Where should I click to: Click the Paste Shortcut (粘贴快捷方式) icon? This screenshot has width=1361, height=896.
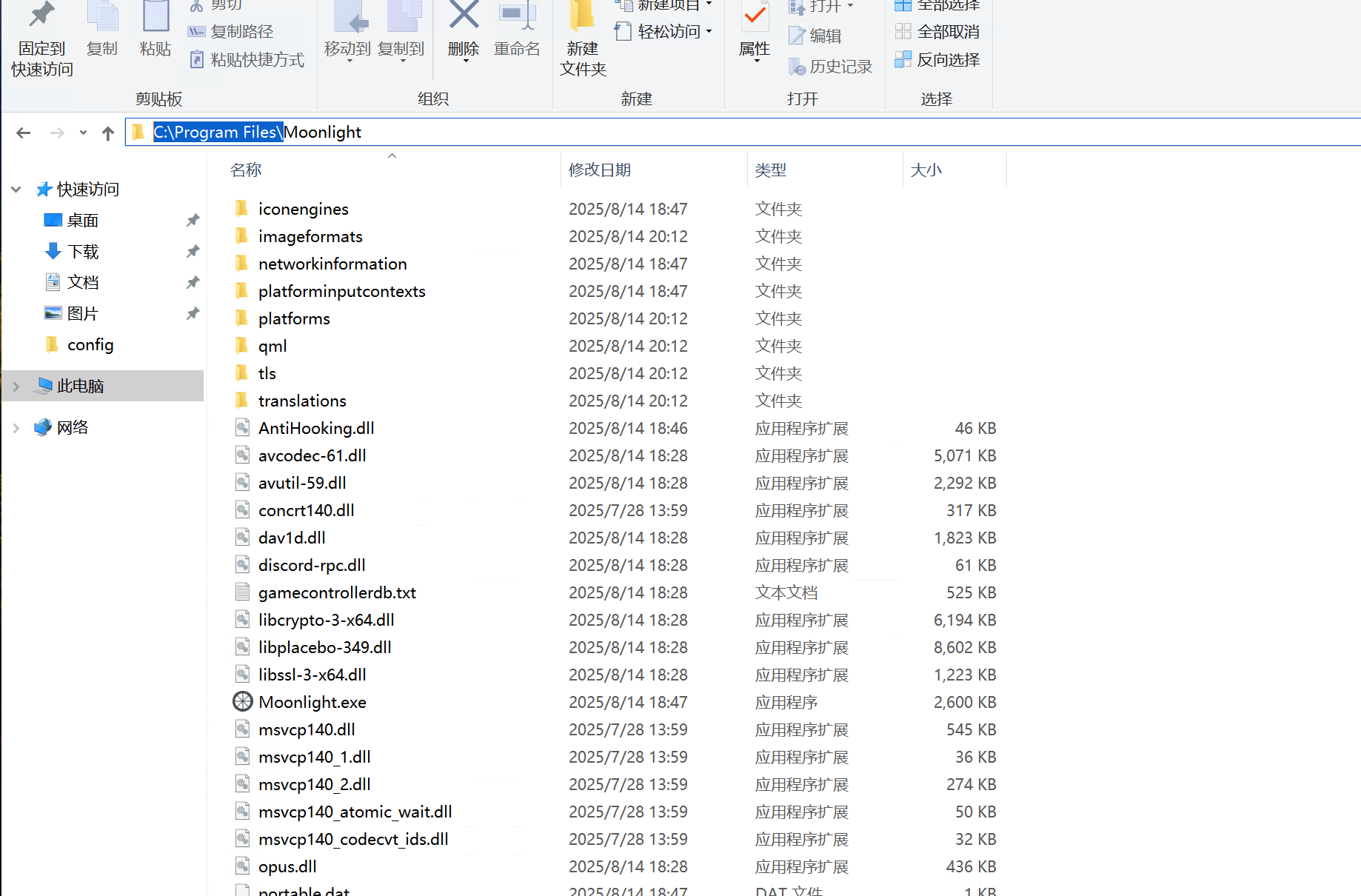coord(197,60)
